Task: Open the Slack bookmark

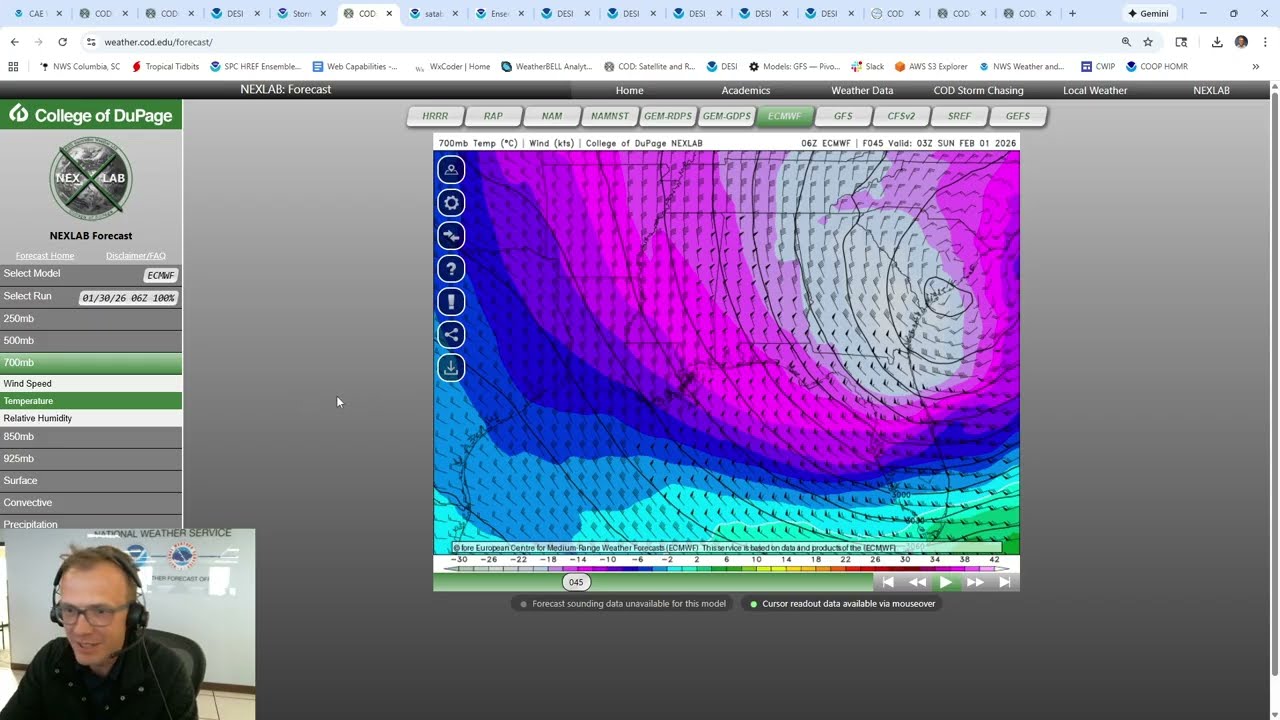Action: click(x=868, y=67)
